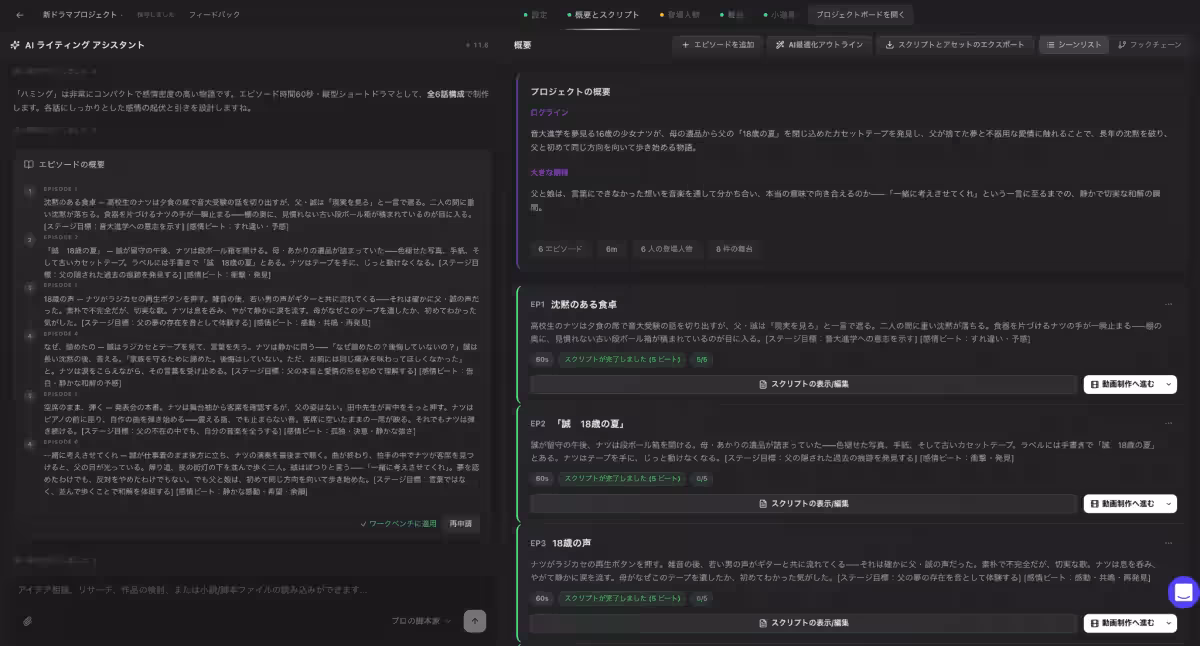Click the book icon beside エピソードの概要

click(29, 164)
